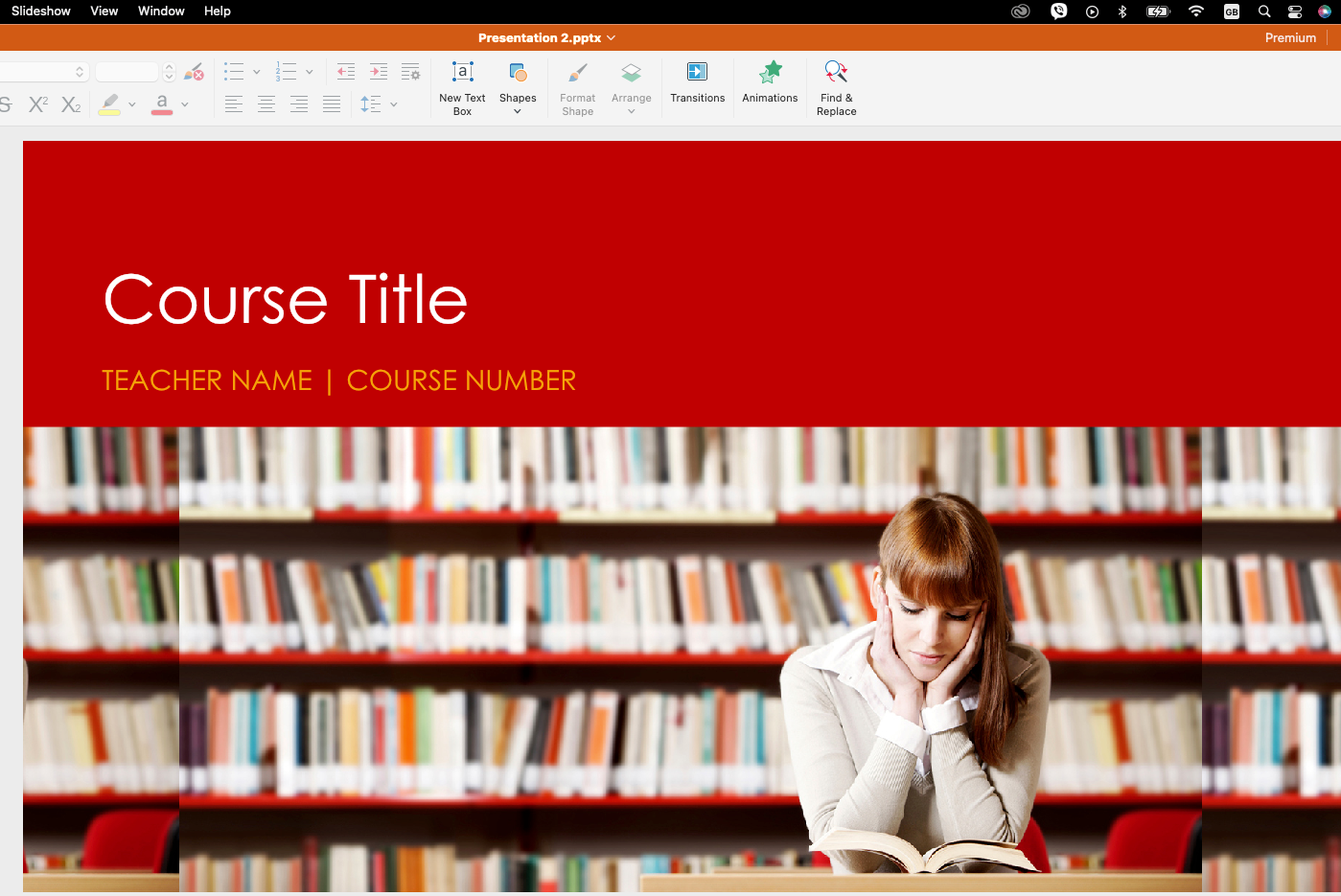The height and width of the screenshot is (896, 1341).
Task: Open Creative Cloud in the menu bar
Action: tap(1021, 11)
